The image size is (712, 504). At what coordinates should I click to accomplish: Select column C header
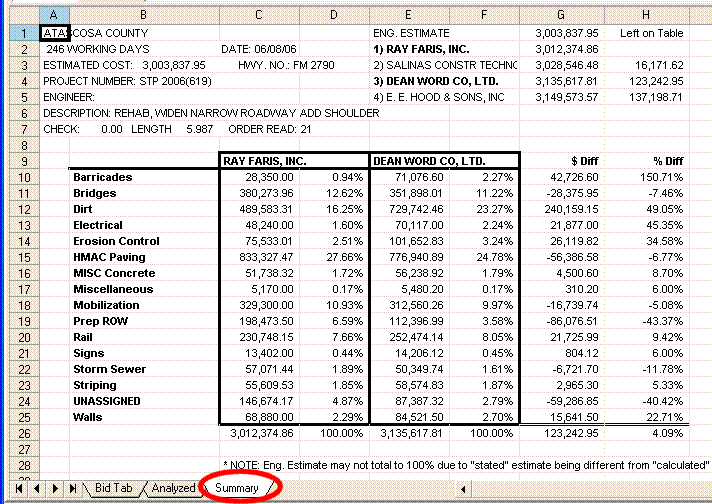(x=258, y=14)
